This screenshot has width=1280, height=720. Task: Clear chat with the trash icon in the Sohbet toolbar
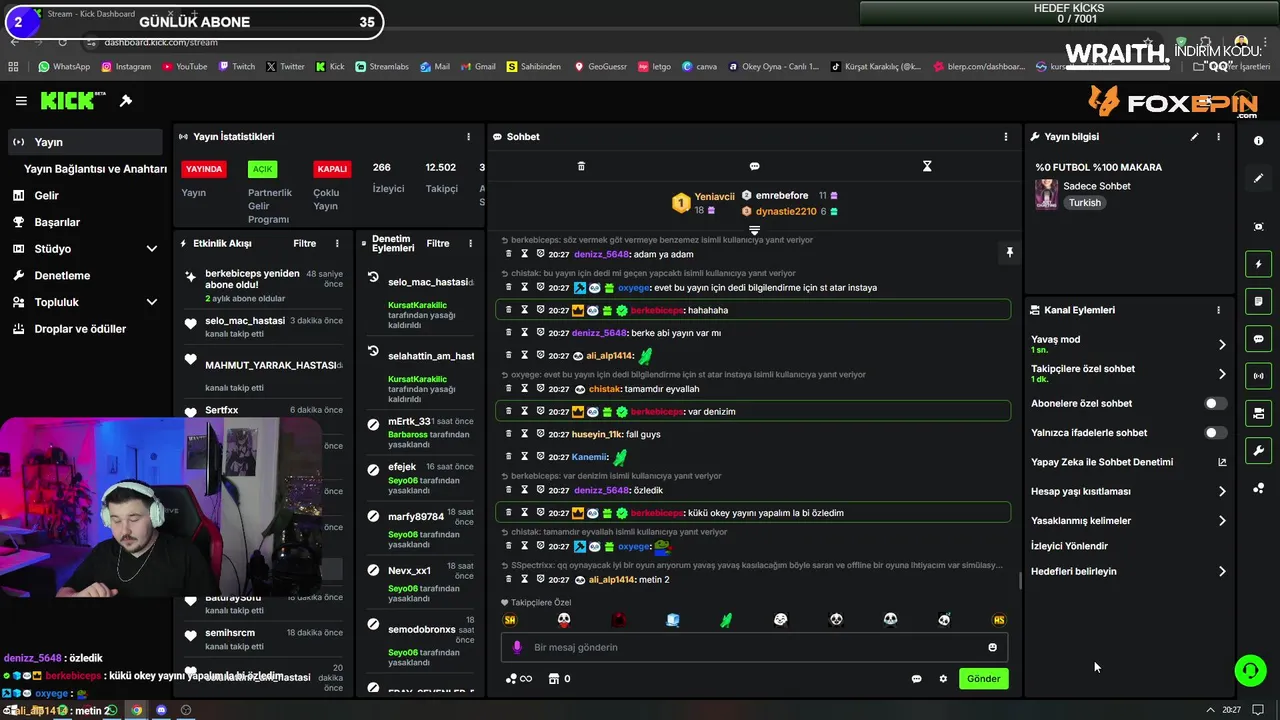(x=581, y=166)
